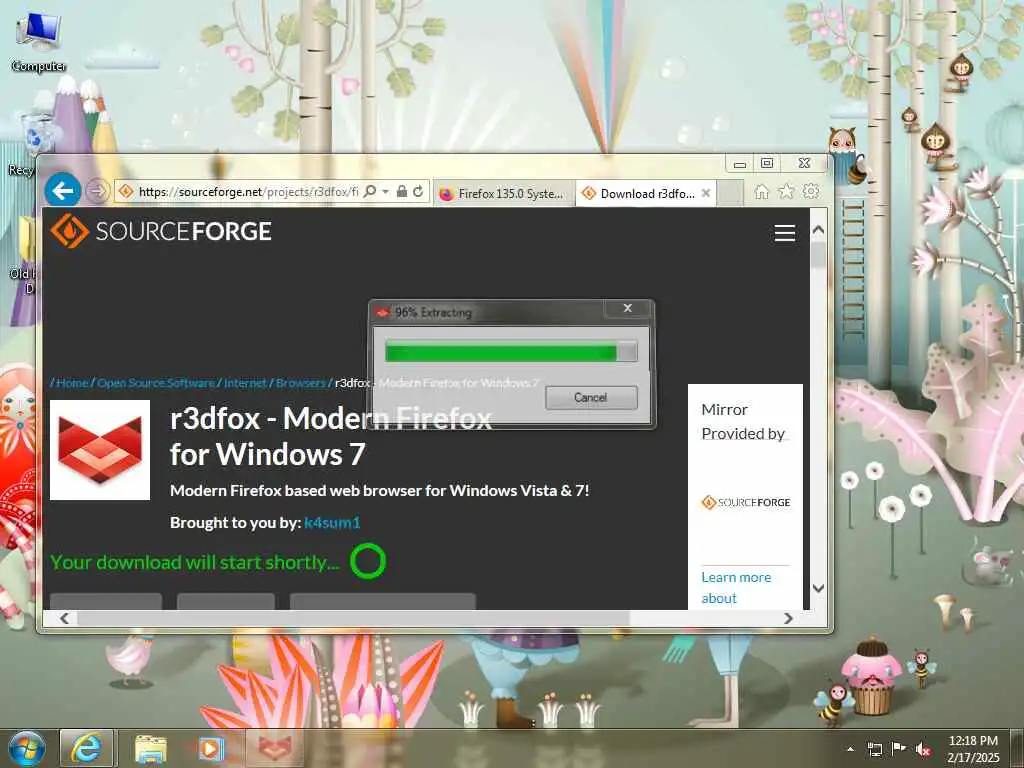Click the muted volume tray icon
The height and width of the screenshot is (768, 1024).
coord(923,750)
